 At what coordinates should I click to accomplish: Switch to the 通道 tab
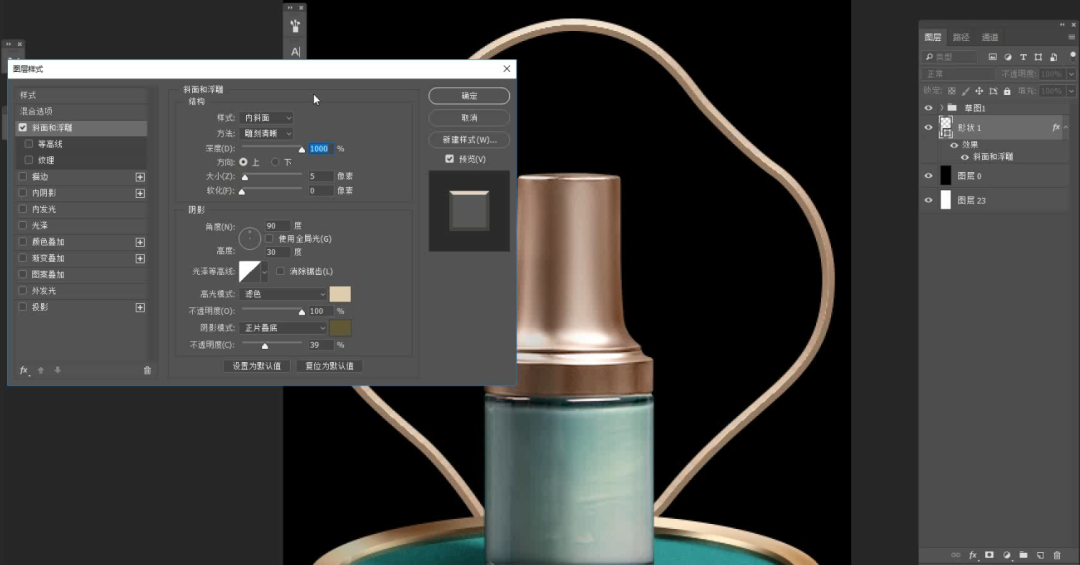989,37
